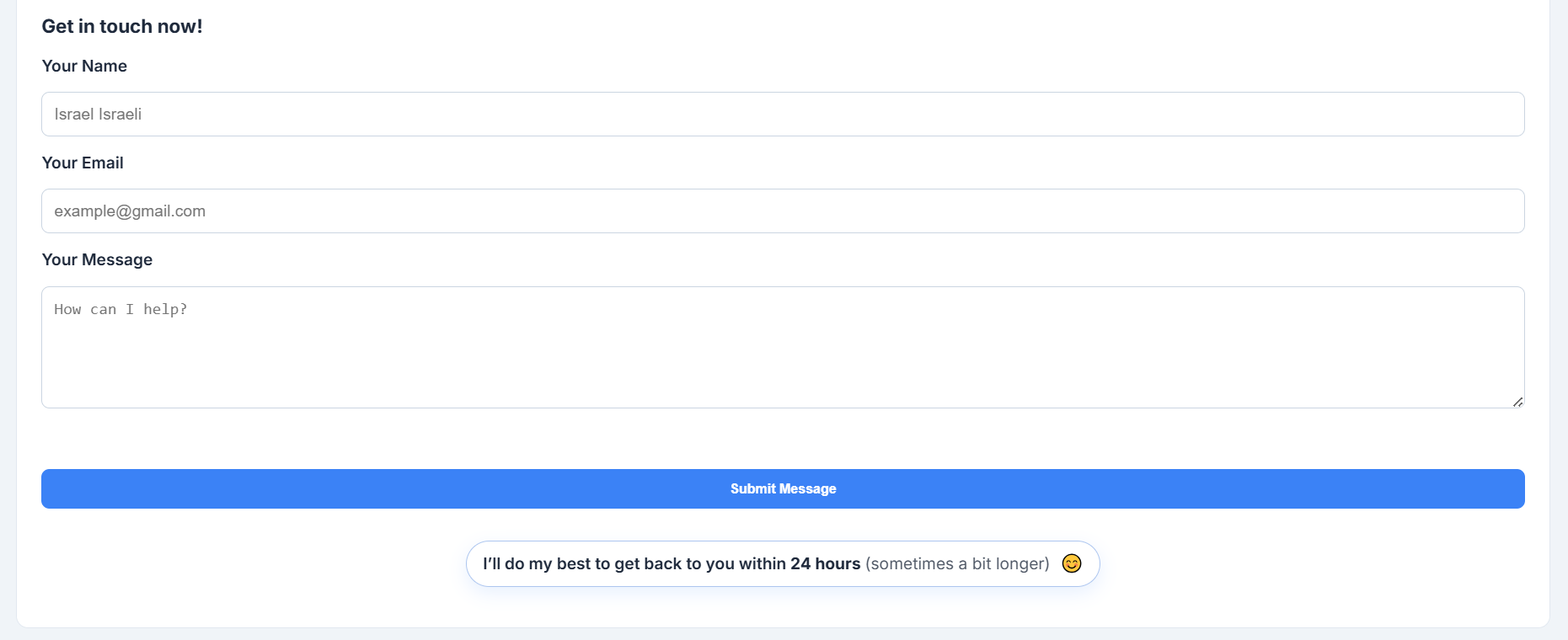Click the "example@gmail.com" placeholder text

[130, 211]
